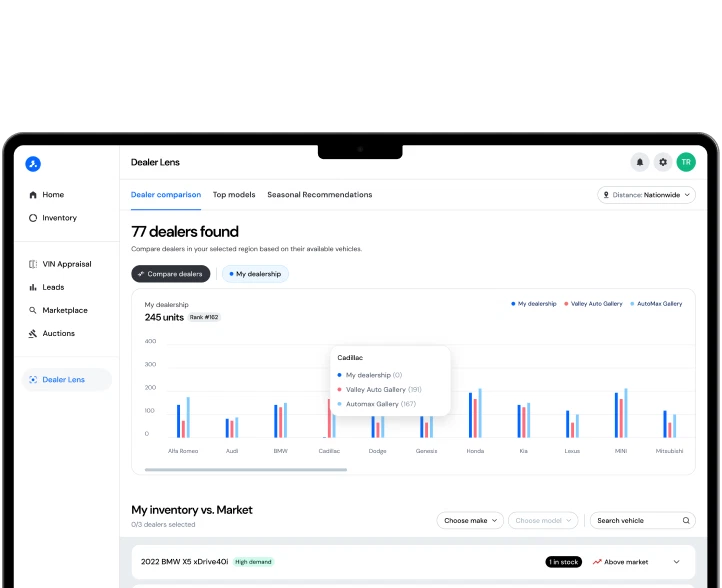Click the Honda bar group in the chart
Image resolution: width=722 pixels, height=588 pixels.
(475, 413)
